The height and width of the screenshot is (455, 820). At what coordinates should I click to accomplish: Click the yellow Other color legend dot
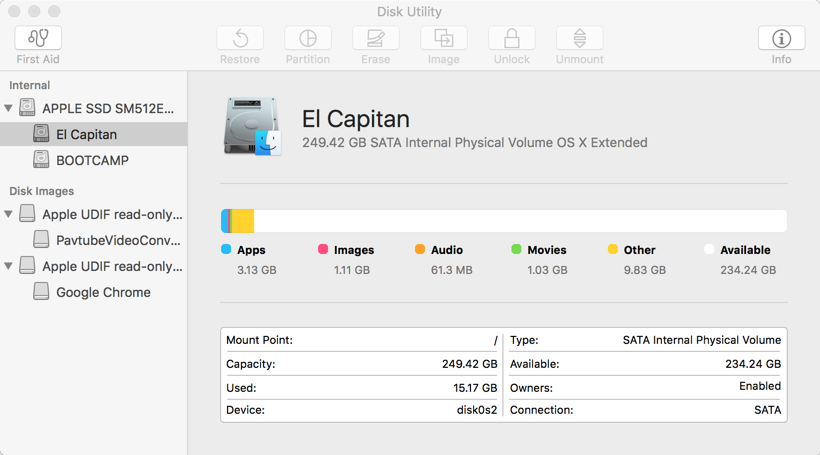click(x=613, y=249)
